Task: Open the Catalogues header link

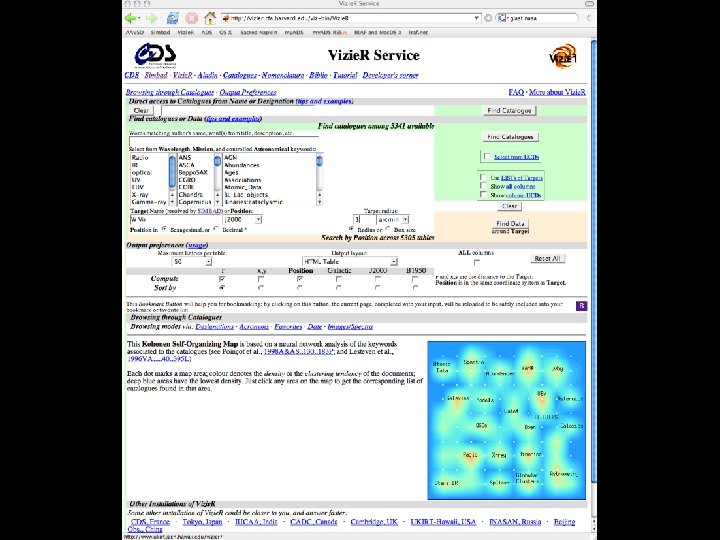Action: point(240,75)
